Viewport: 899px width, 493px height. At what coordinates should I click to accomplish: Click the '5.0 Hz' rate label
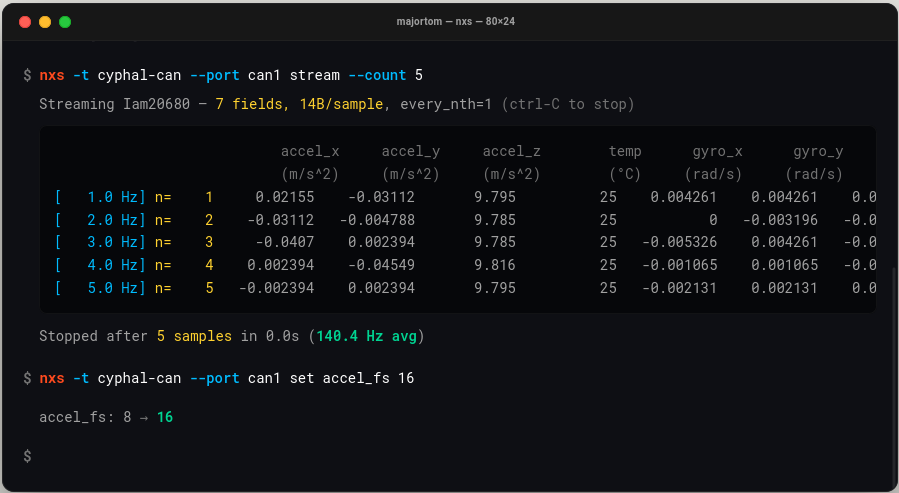pyautogui.click(x=112, y=288)
